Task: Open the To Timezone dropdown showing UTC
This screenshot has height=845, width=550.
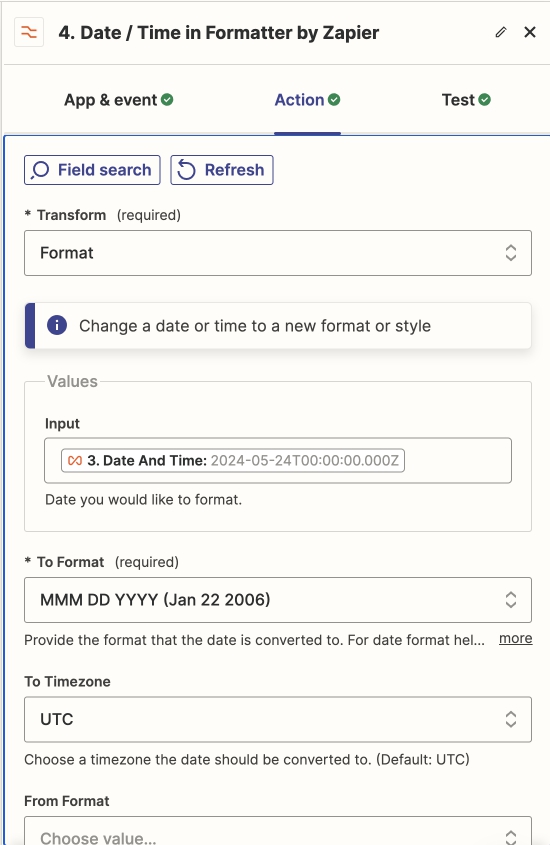Action: pyautogui.click(x=278, y=719)
